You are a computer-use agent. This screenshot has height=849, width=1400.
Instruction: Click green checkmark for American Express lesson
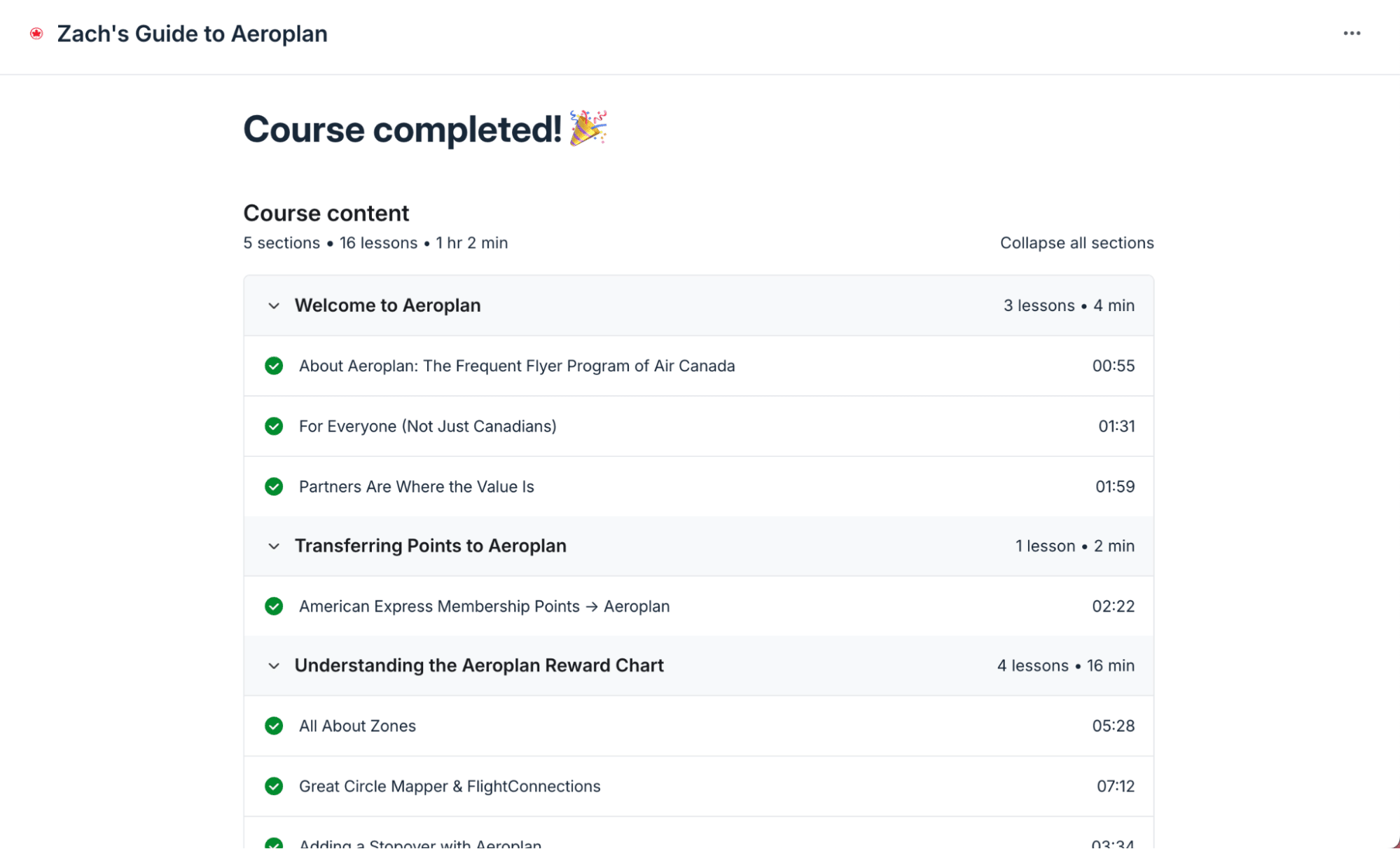(274, 606)
